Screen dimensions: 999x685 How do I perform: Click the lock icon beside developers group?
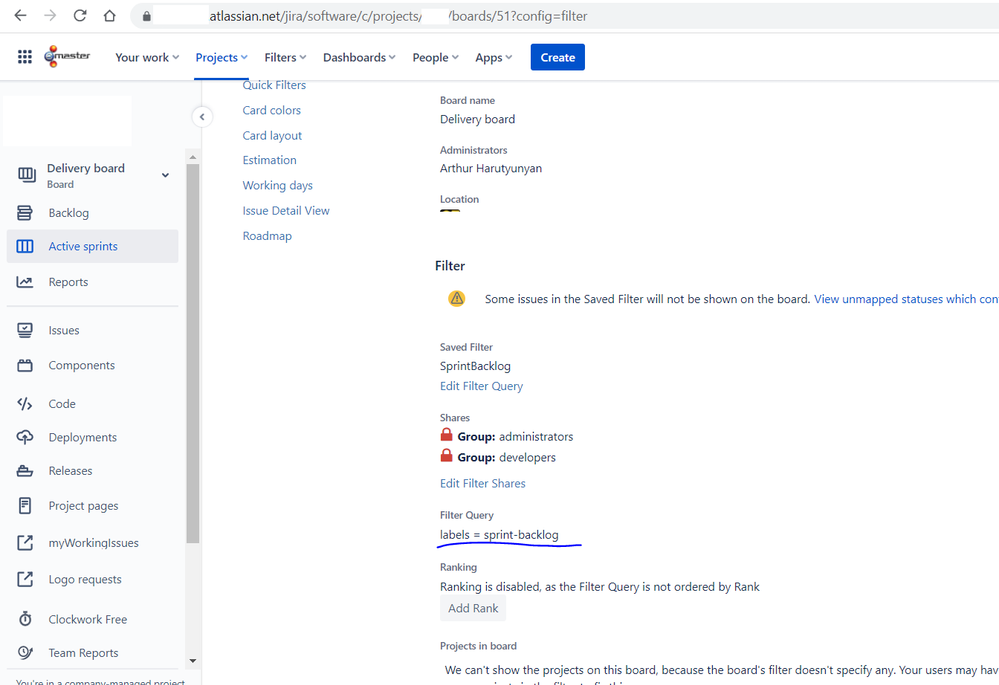coord(447,456)
